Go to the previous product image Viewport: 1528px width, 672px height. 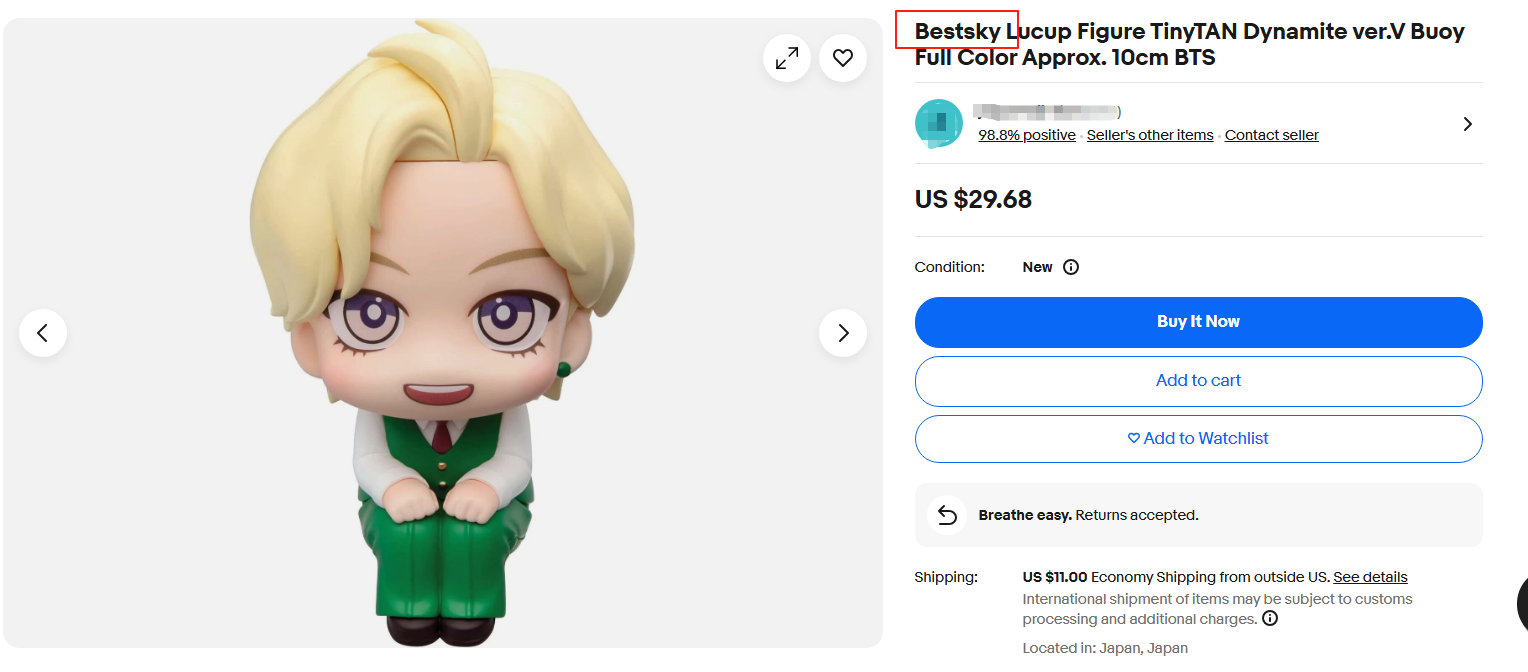tap(43, 333)
